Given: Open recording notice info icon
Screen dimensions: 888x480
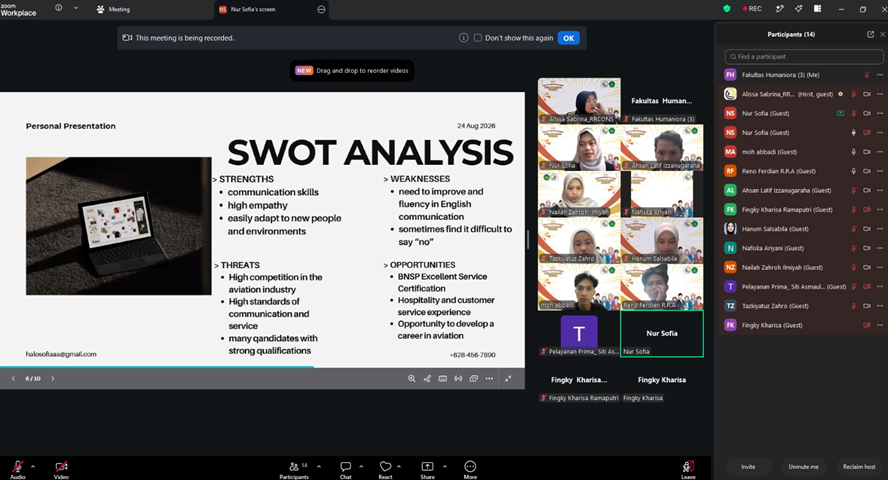Looking at the screenshot, I should [463, 38].
